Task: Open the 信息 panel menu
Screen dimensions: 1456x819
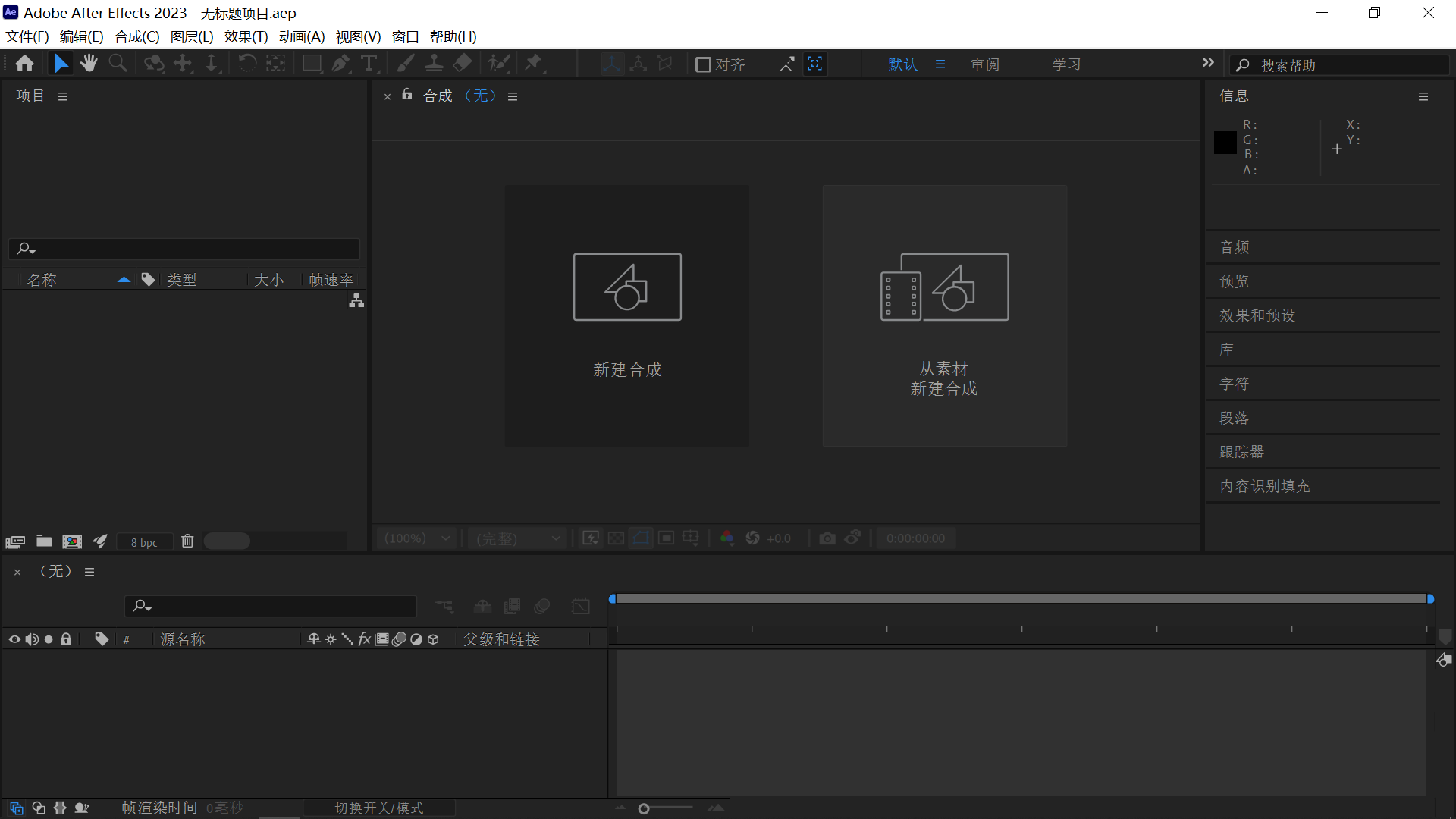Action: (1423, 96)
